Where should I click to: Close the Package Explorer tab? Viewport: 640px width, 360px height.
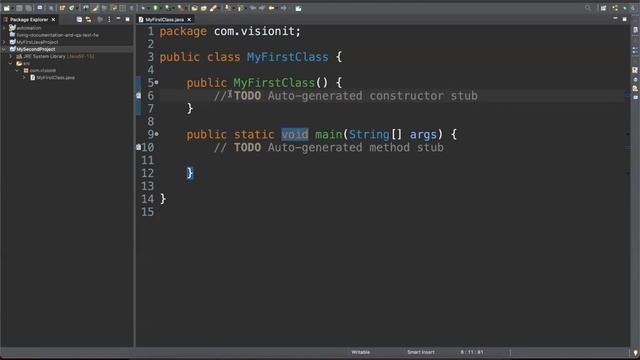(x=53, y=20)
